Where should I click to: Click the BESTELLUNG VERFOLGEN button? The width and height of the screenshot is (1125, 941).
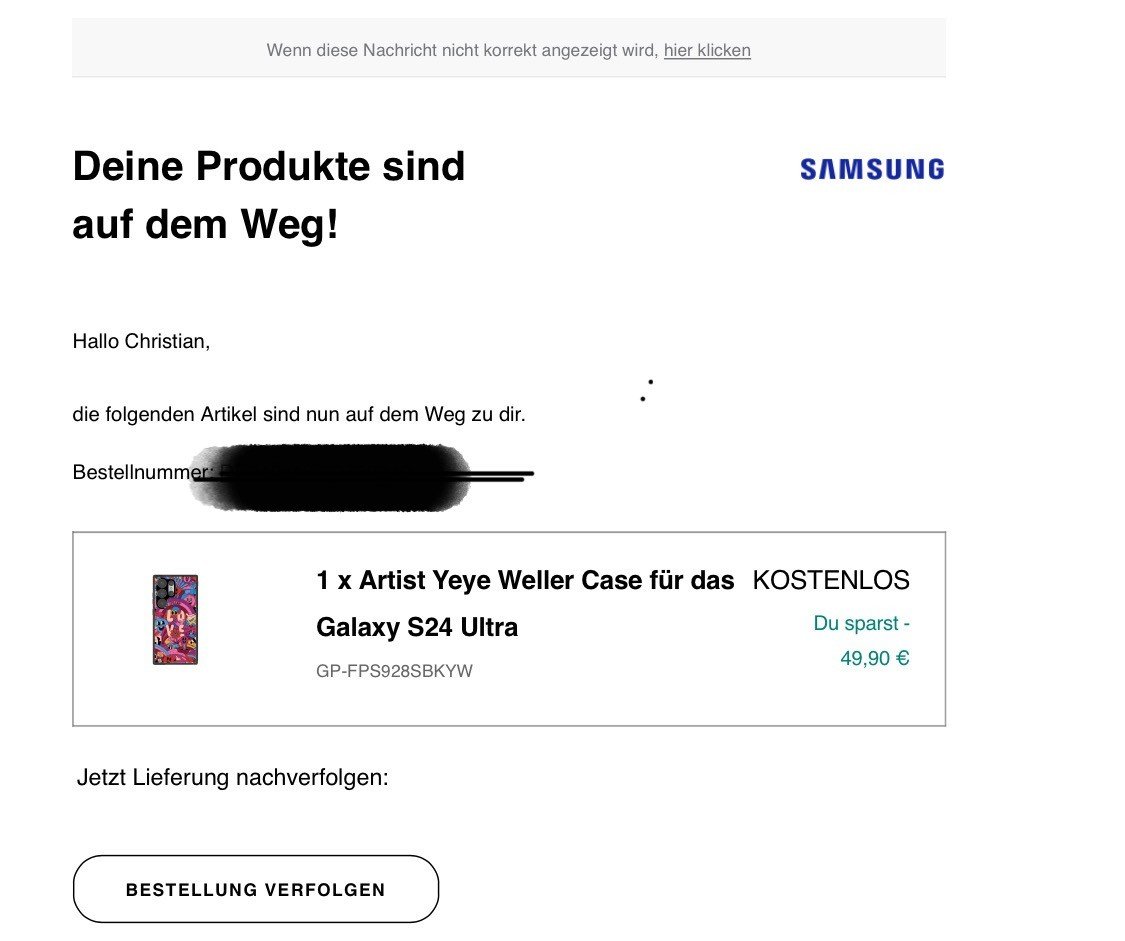click(x=255, y=889)
